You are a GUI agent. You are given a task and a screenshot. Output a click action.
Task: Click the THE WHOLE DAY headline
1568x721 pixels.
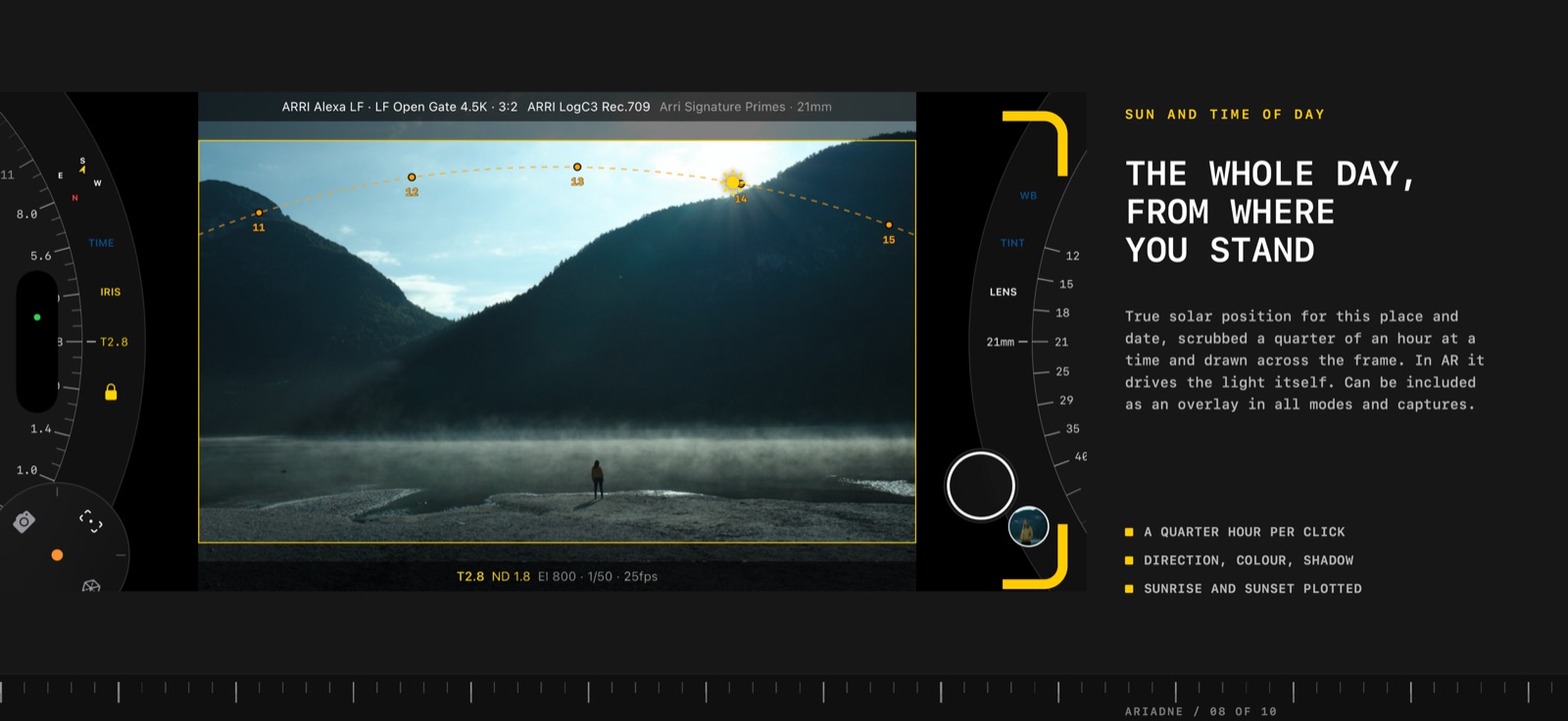(x=1271, y=212)
